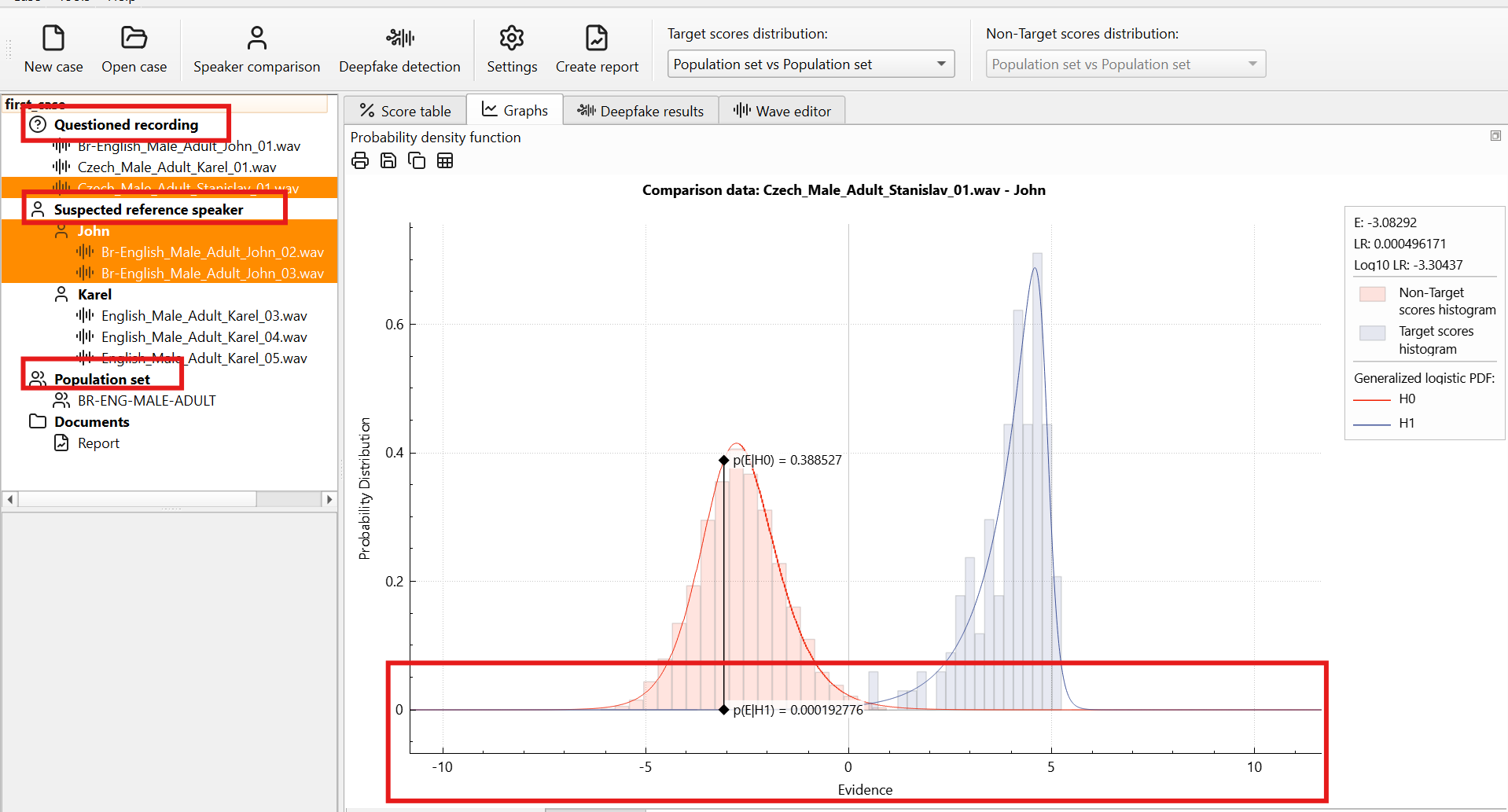The height and width of the screenshot is (812, 1508).
Task: Click the horizontal scrollbar thumb under tree
Action: (137, 499)
